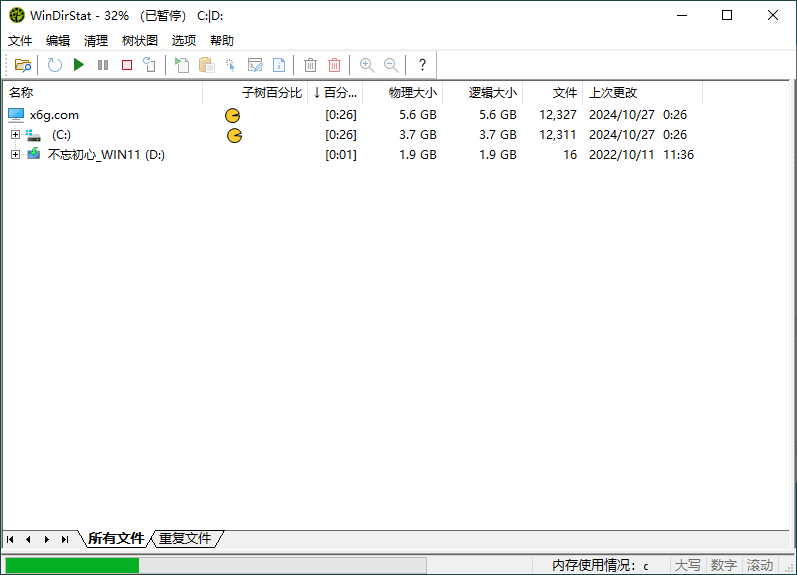Click the help question mark icon
This screenshot has height=575, width=797.
pos(422,65)
